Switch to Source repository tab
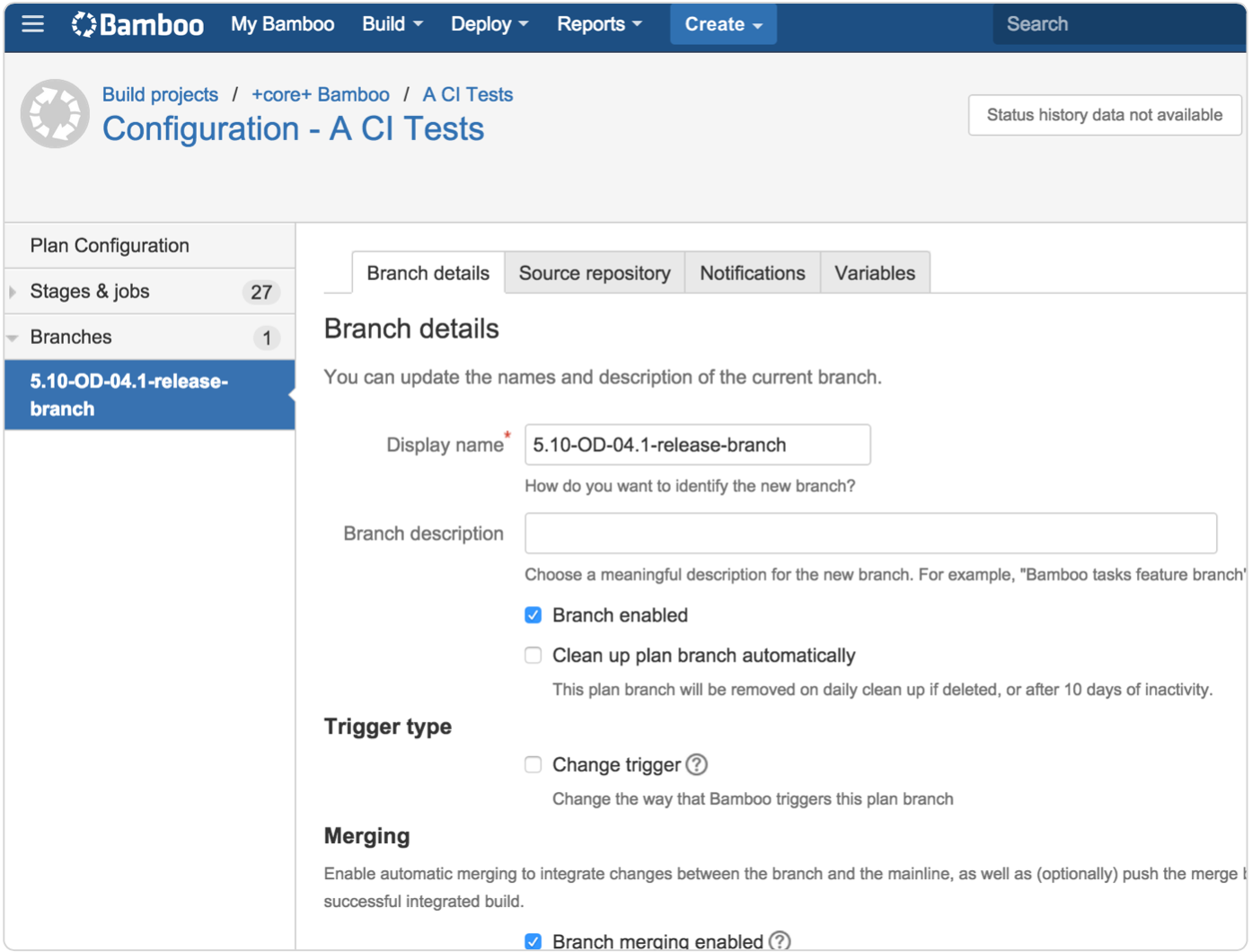 595,273
